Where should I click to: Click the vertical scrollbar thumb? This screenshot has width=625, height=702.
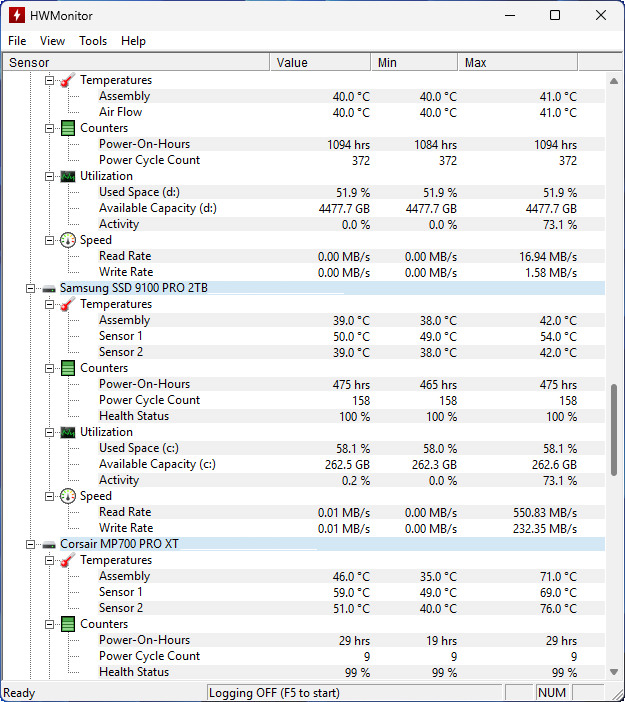[x=614, y=429]
